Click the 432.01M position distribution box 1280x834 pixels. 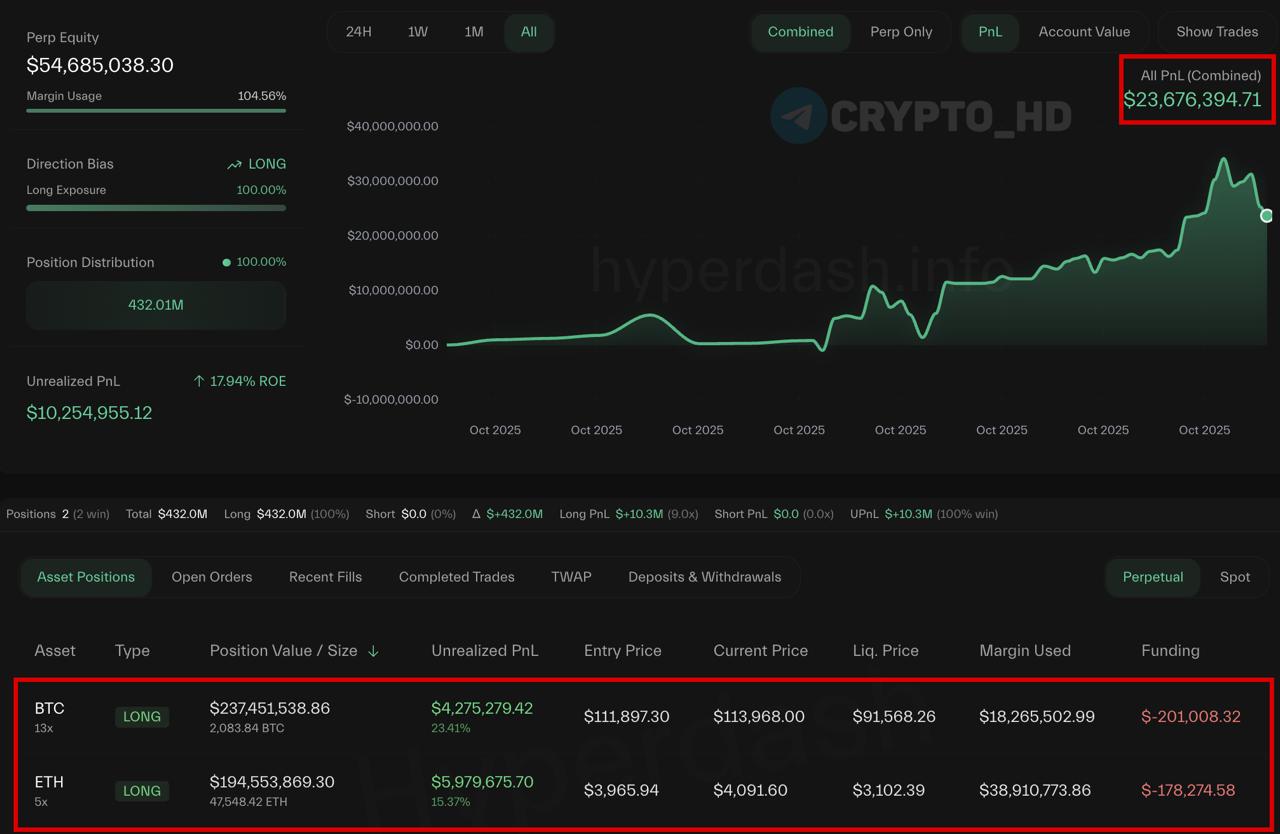[156, 305]
